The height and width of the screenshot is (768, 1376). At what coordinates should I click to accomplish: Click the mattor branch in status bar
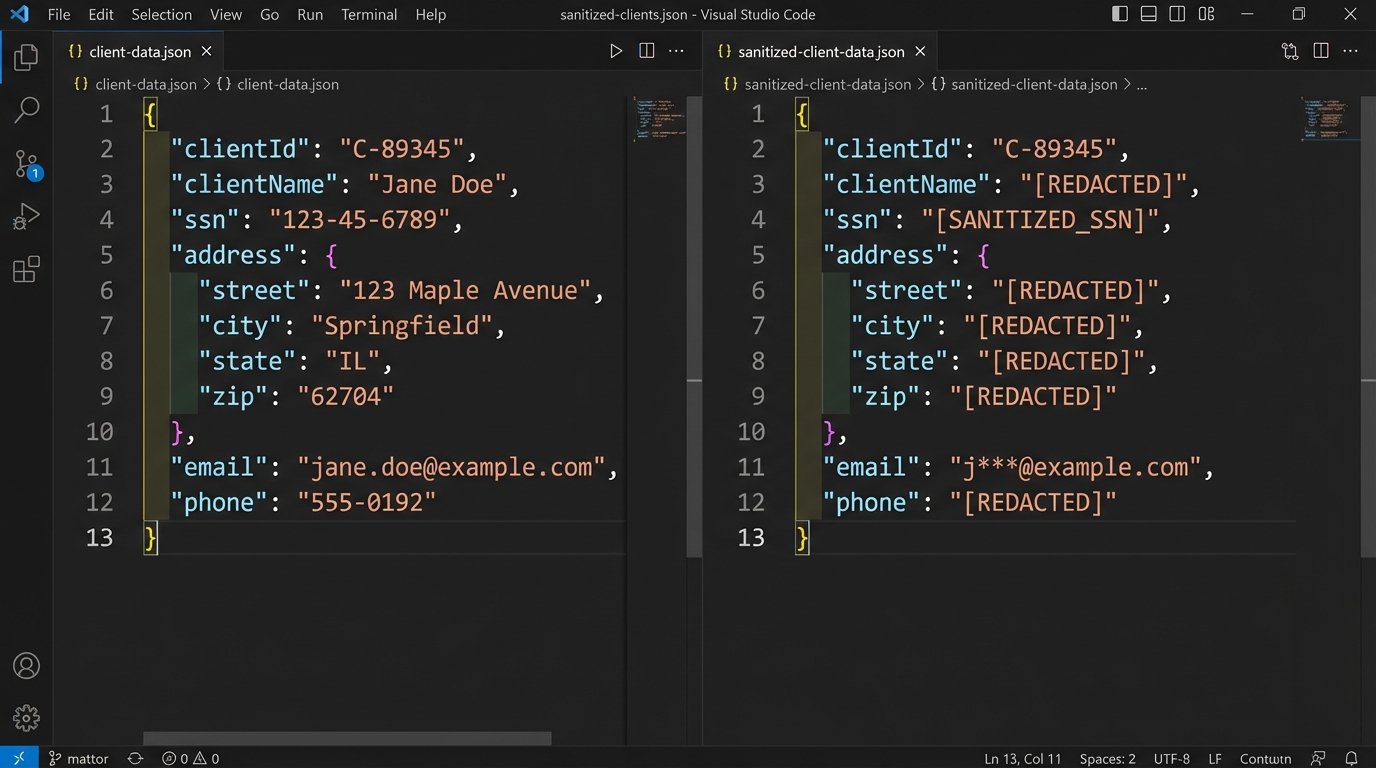(x=78, y=758)
